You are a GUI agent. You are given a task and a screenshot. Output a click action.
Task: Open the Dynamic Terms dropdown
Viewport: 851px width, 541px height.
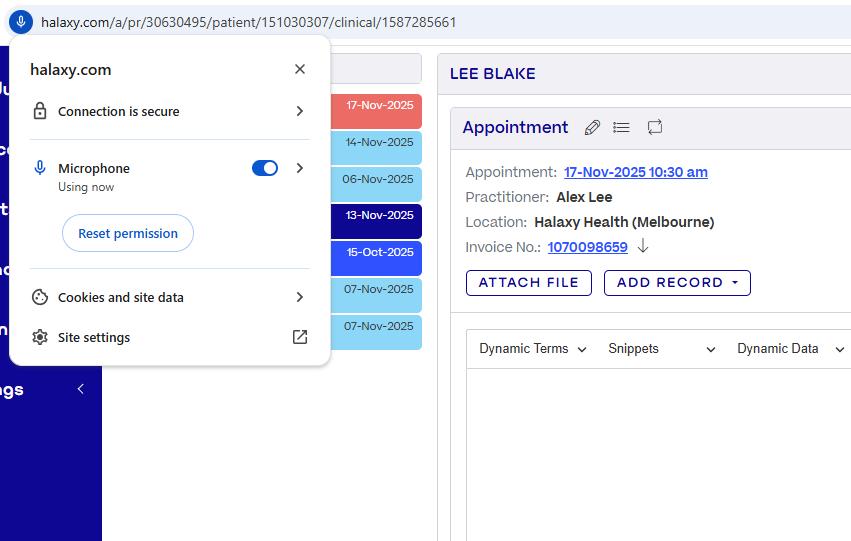[532, 349]
